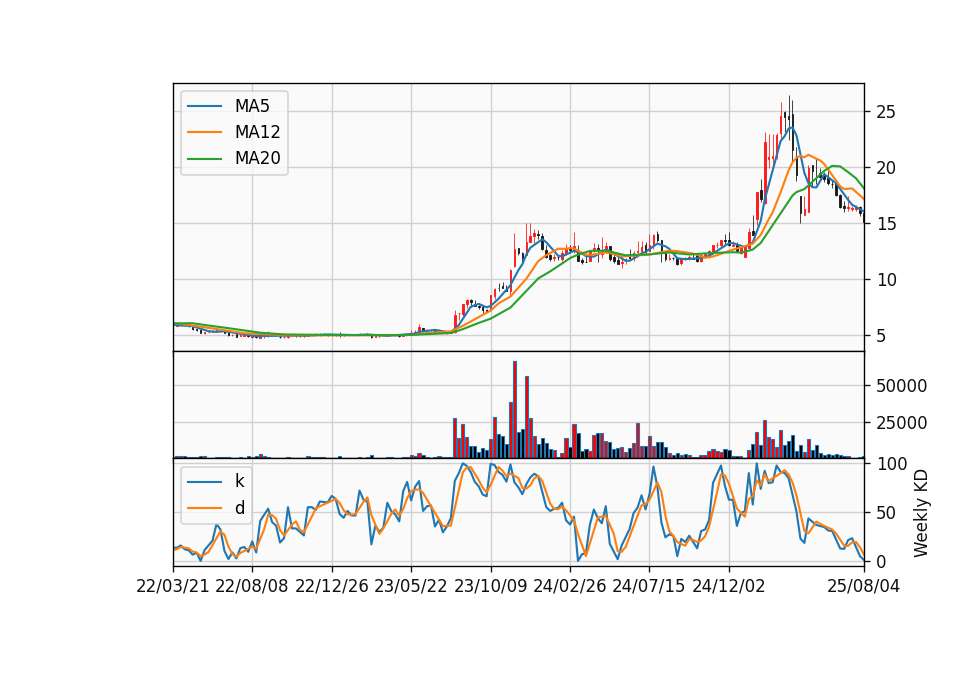Click the price axis label 15
This screenshot has width=960, height=690.
pos(886,224)
